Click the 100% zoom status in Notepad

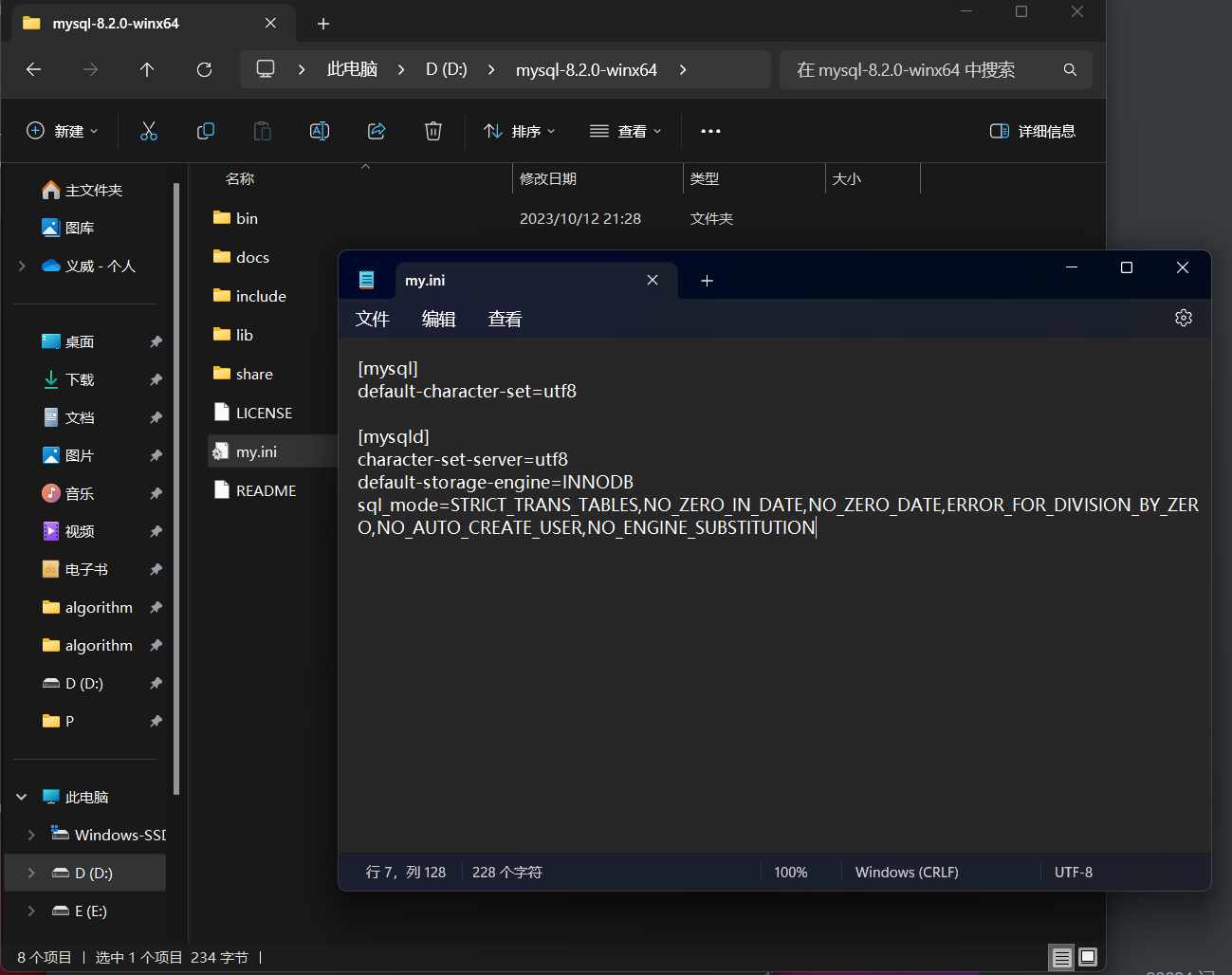pos(791,872)
